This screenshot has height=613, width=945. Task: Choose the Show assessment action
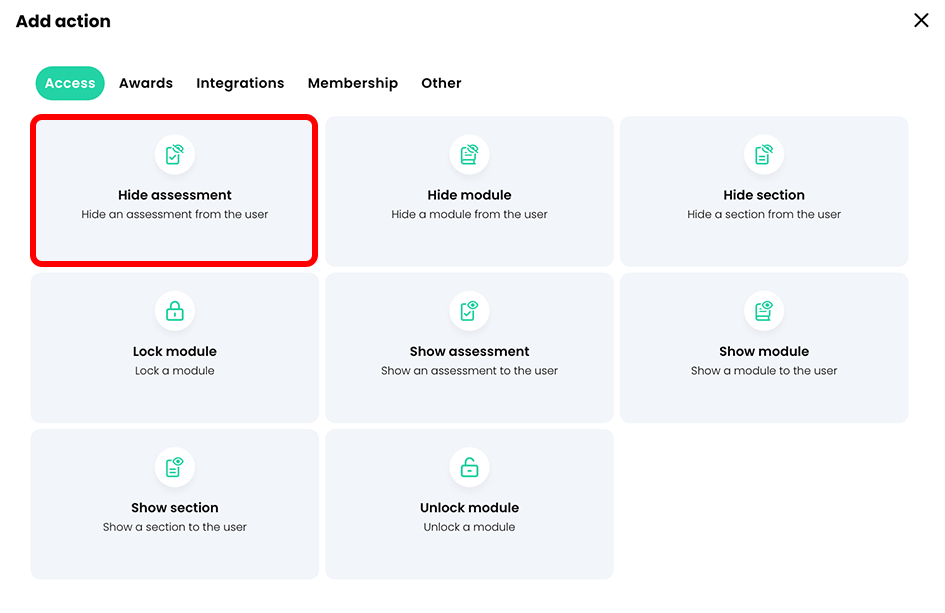pos(469,347)
